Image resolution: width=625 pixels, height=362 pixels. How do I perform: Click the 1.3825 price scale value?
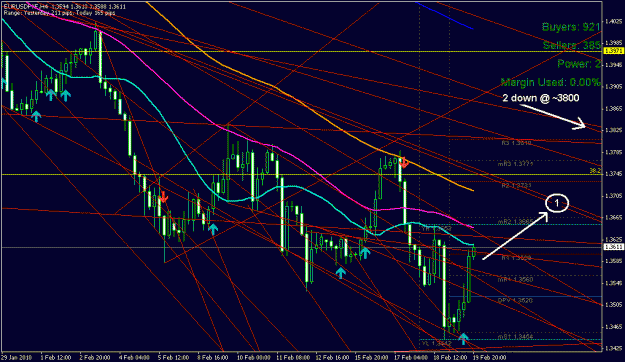coord(613,130)
